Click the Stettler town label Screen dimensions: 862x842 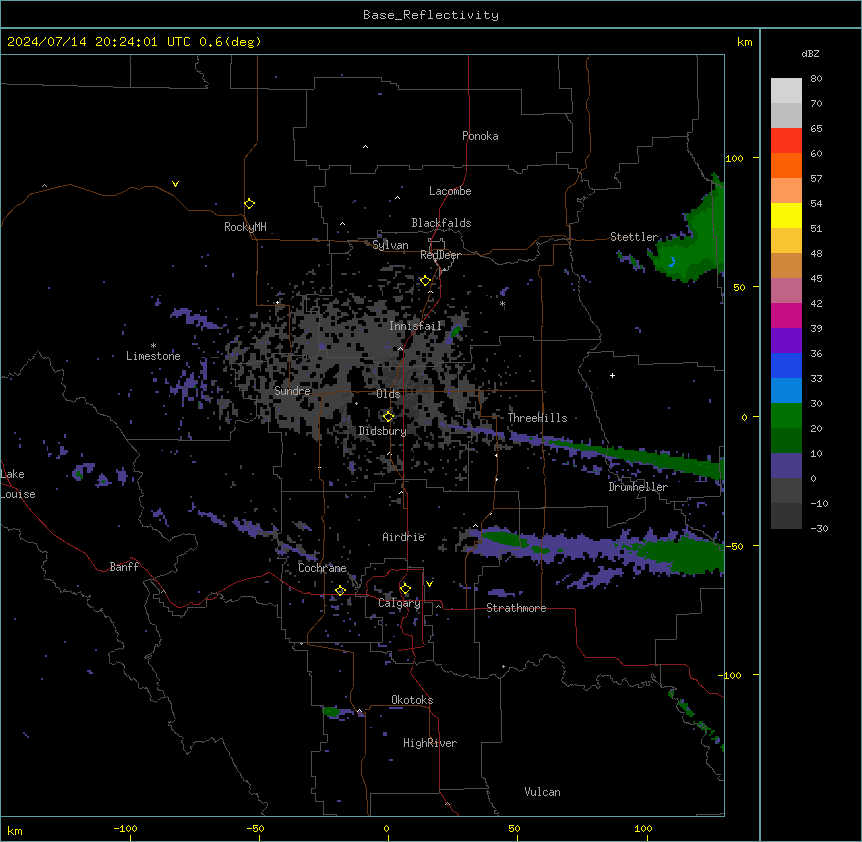tap(634, 237)
